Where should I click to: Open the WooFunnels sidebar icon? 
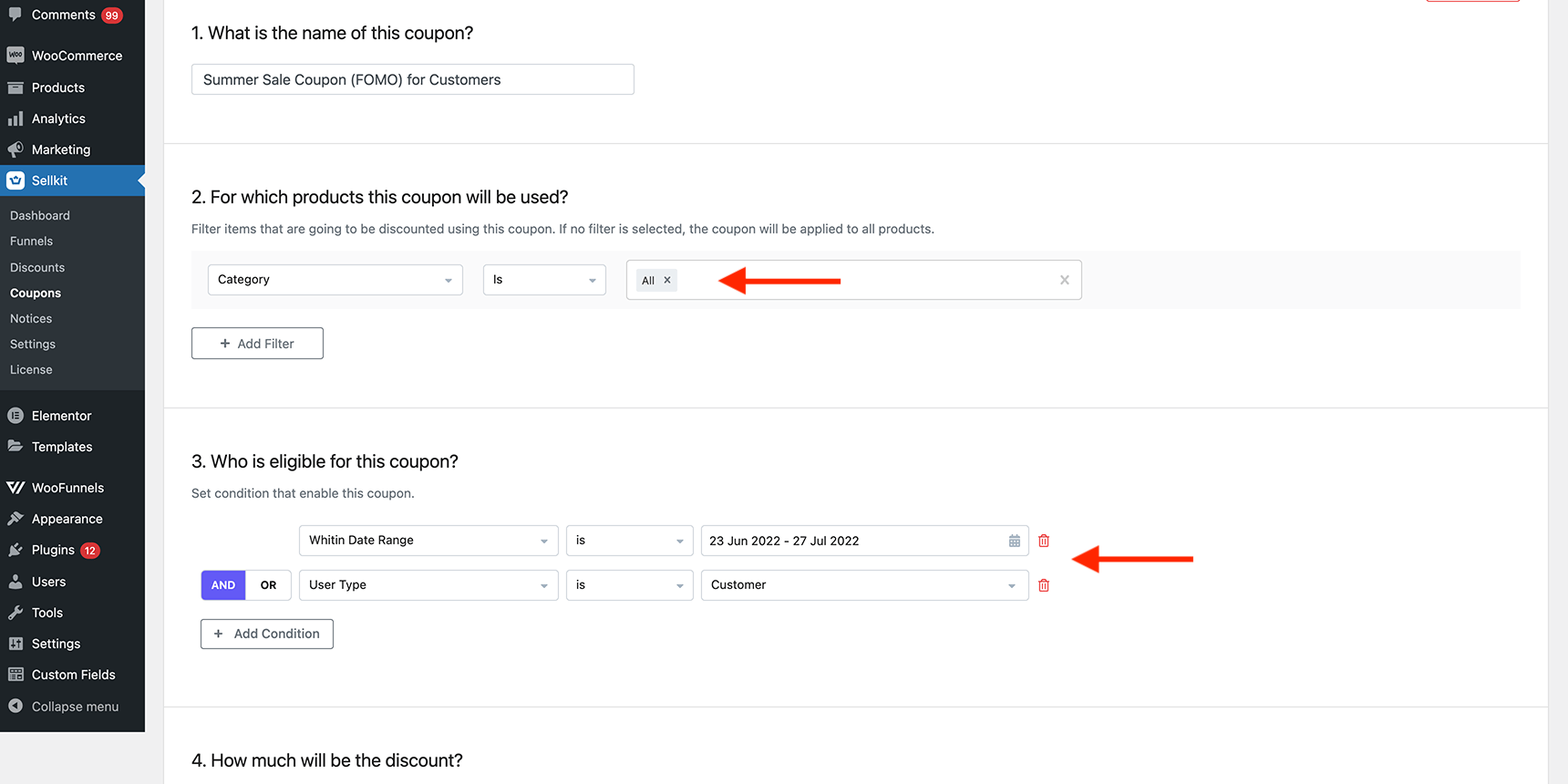15,488
